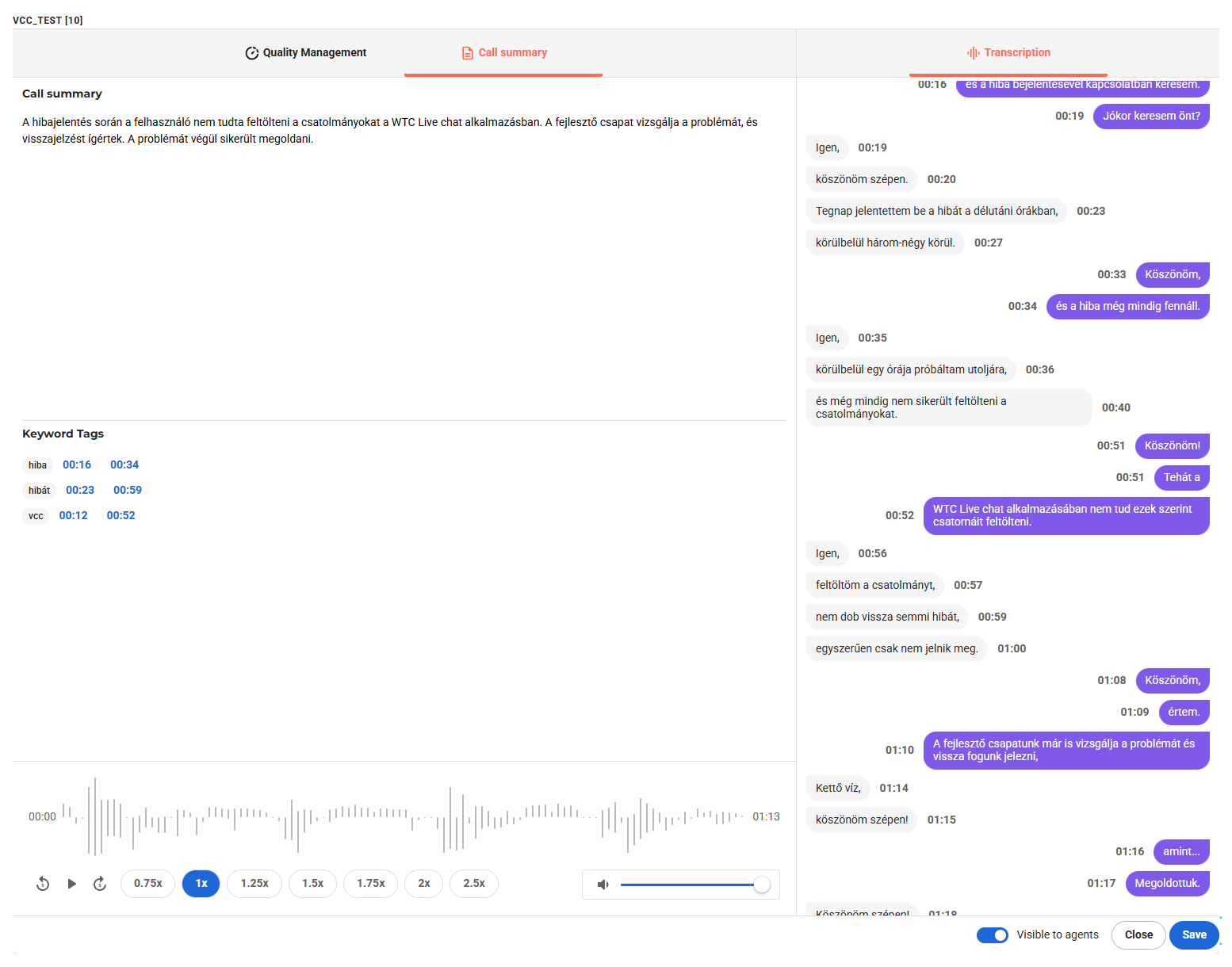The width and height of the screenshot is (1232, 967).
Task: Jump to 00:16 timestamp for hiba keyword
Action: (77, 465)
